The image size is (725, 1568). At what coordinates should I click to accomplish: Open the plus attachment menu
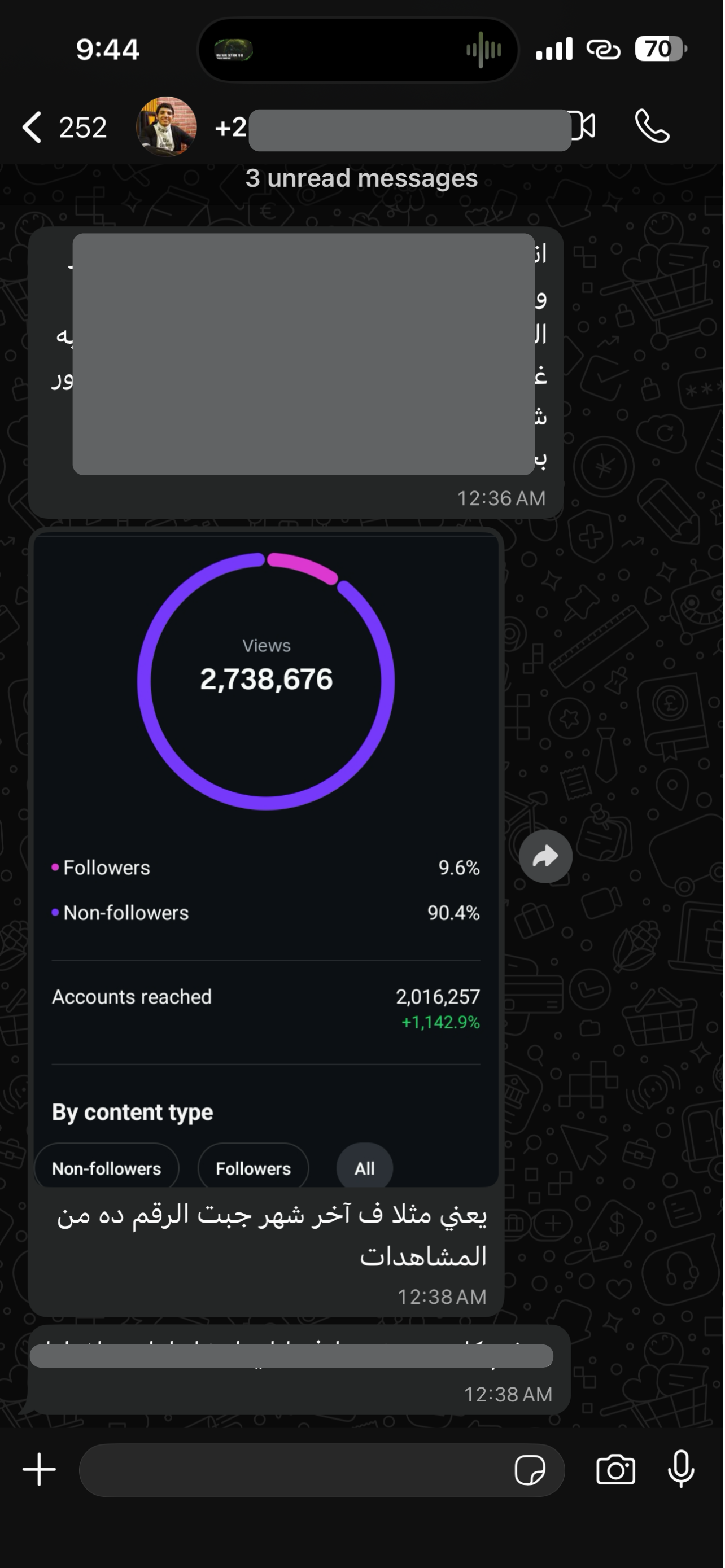coord(40,1469)
